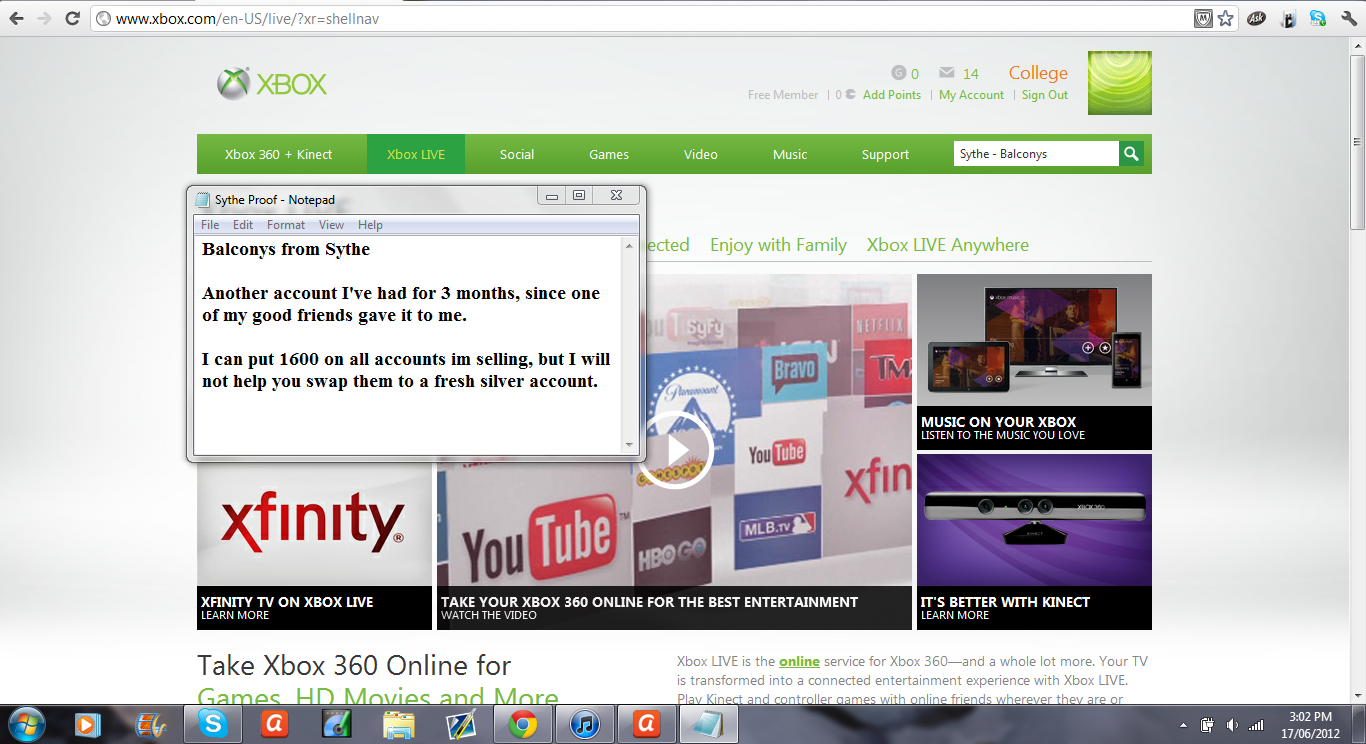Focus the Xbox search box containing 'Sythe - Balconys'
1366x744 pixels.
click(1036, 154)
